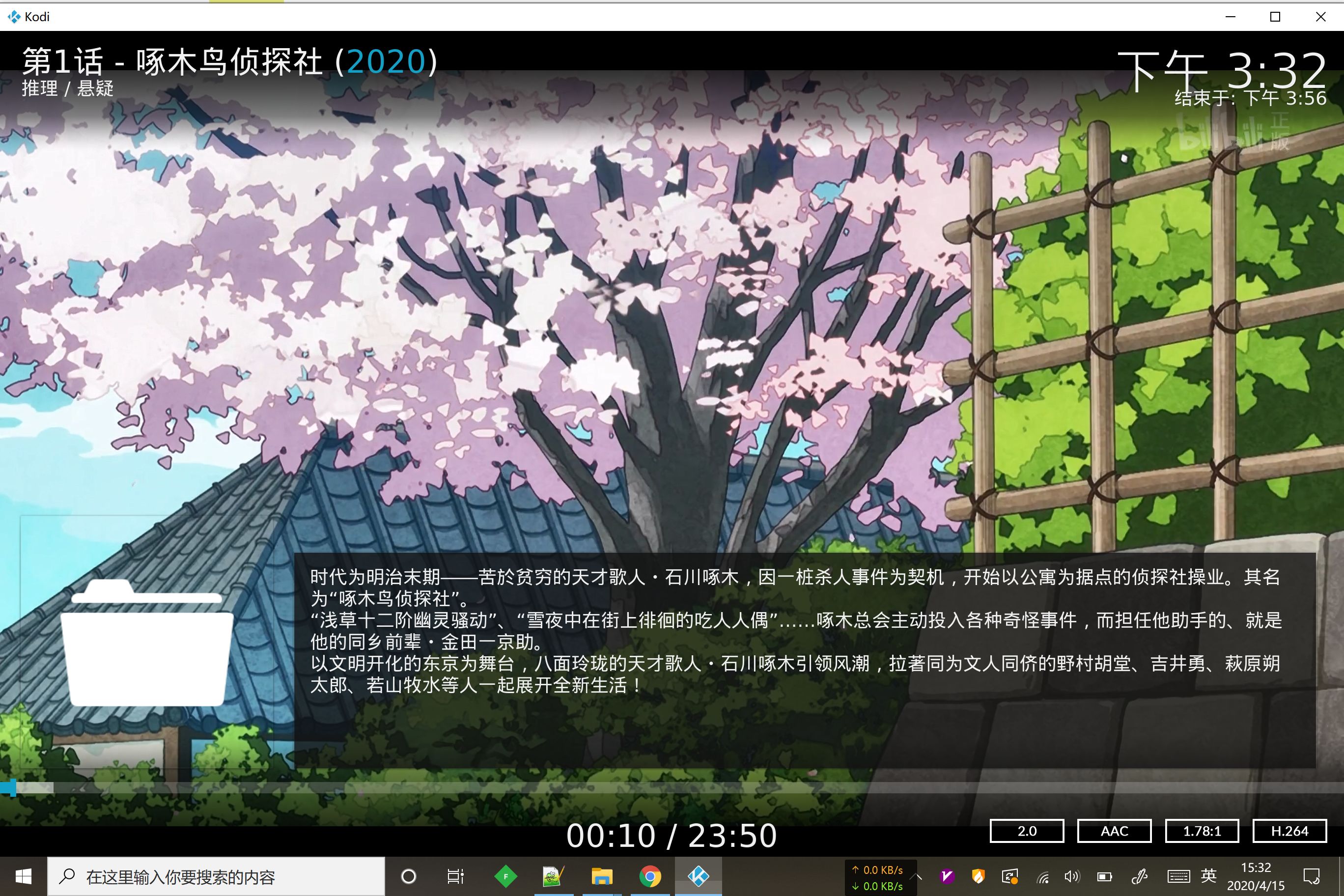
Task: Open the volume speaker tray icon
Action: [1072, 876]
